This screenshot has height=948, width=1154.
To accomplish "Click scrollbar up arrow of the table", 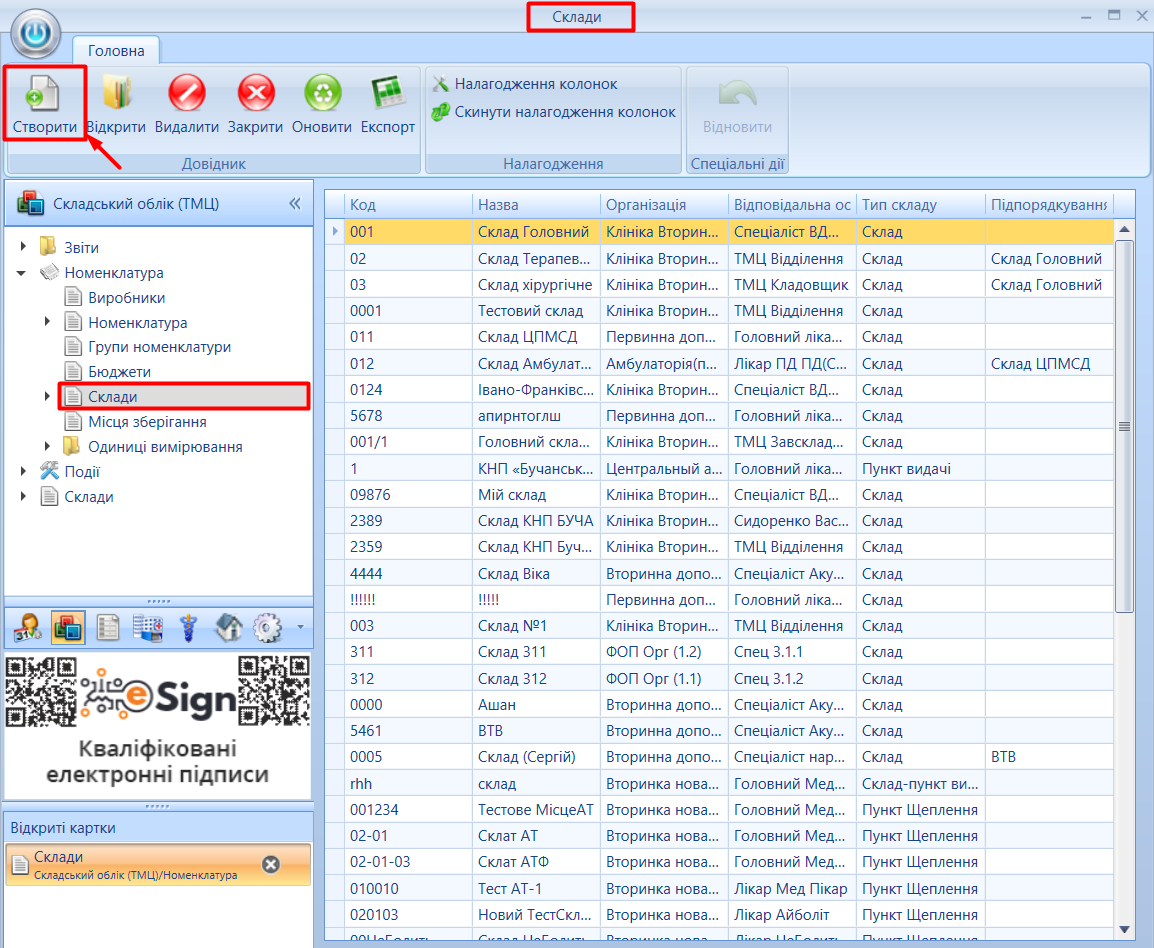I will pyautogui.click(x=1124, y=229).
